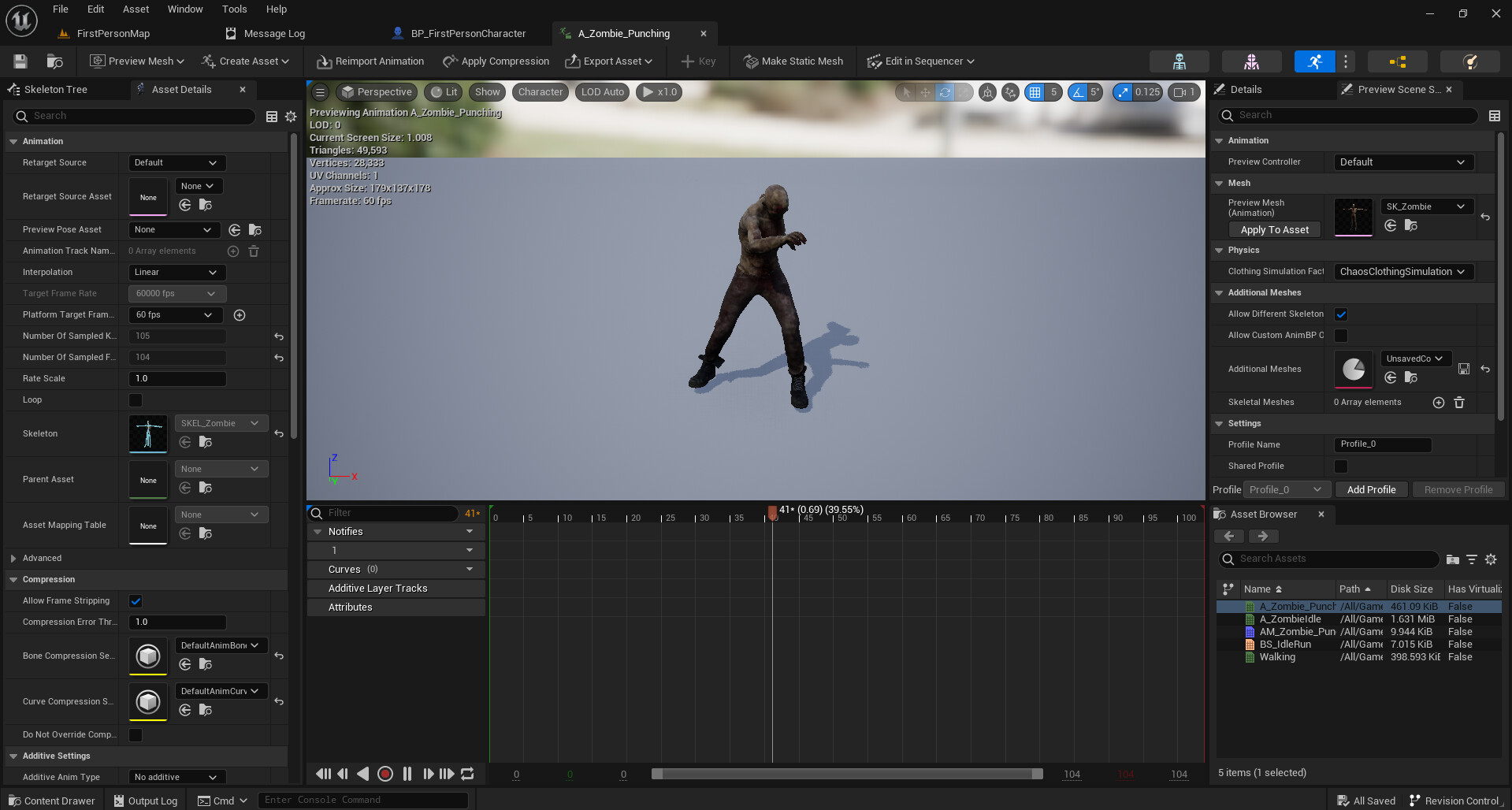This screenshot has width=1512, height=810.
Task: Disable Allow Different Skeleton
Action: coord(1340,314)
